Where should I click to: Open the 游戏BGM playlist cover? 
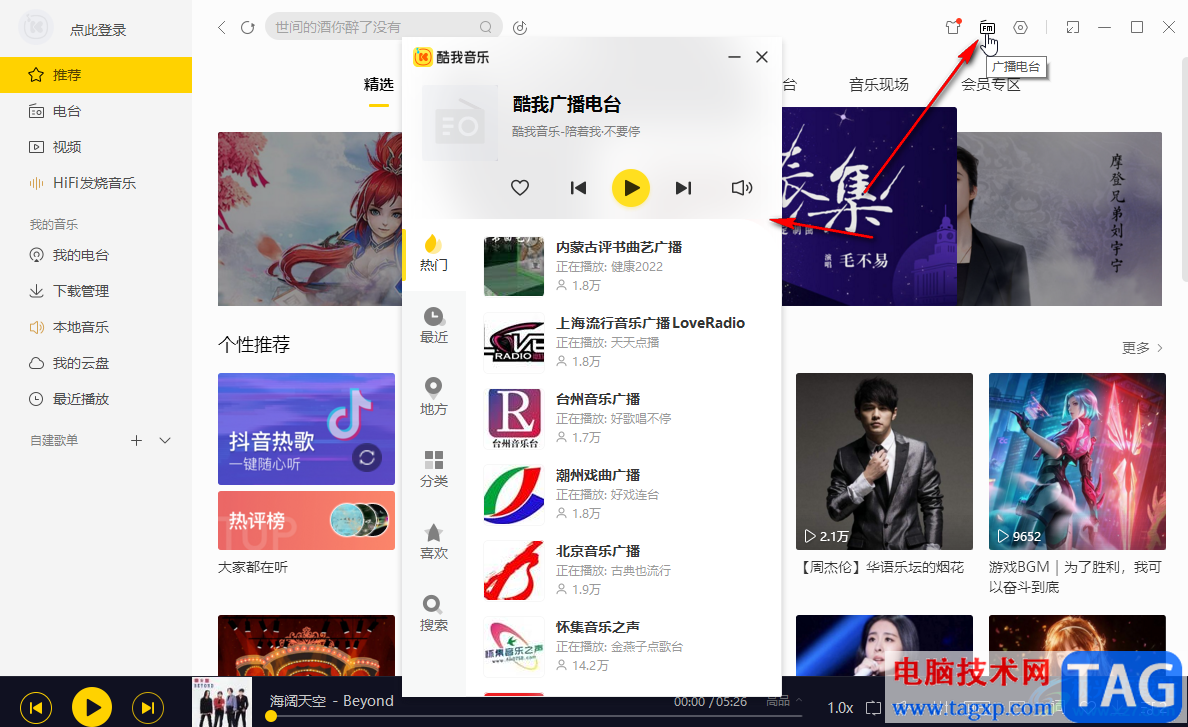(1077, 461)
